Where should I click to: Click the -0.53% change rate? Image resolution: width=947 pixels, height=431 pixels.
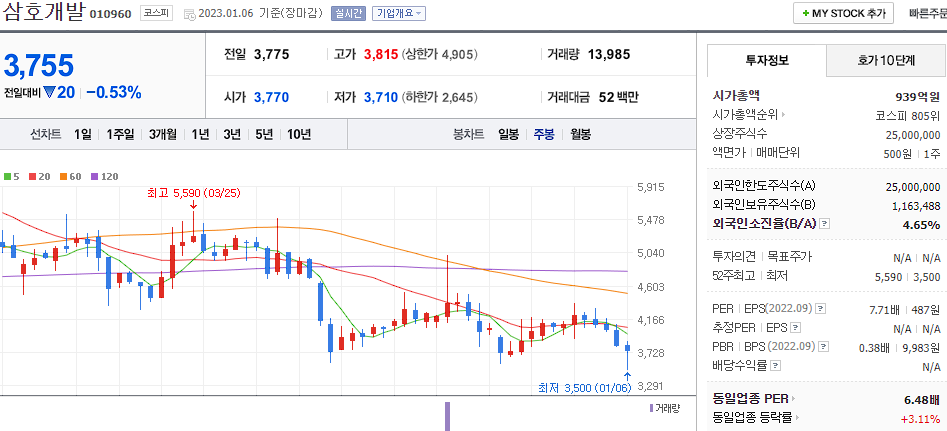[x=114, y=92]
